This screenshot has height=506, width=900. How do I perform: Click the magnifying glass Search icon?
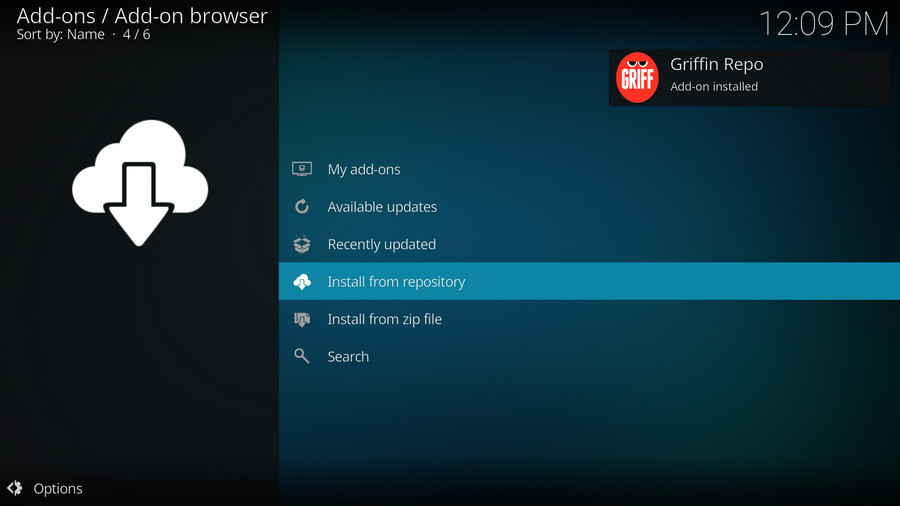(x=302, y=356)
